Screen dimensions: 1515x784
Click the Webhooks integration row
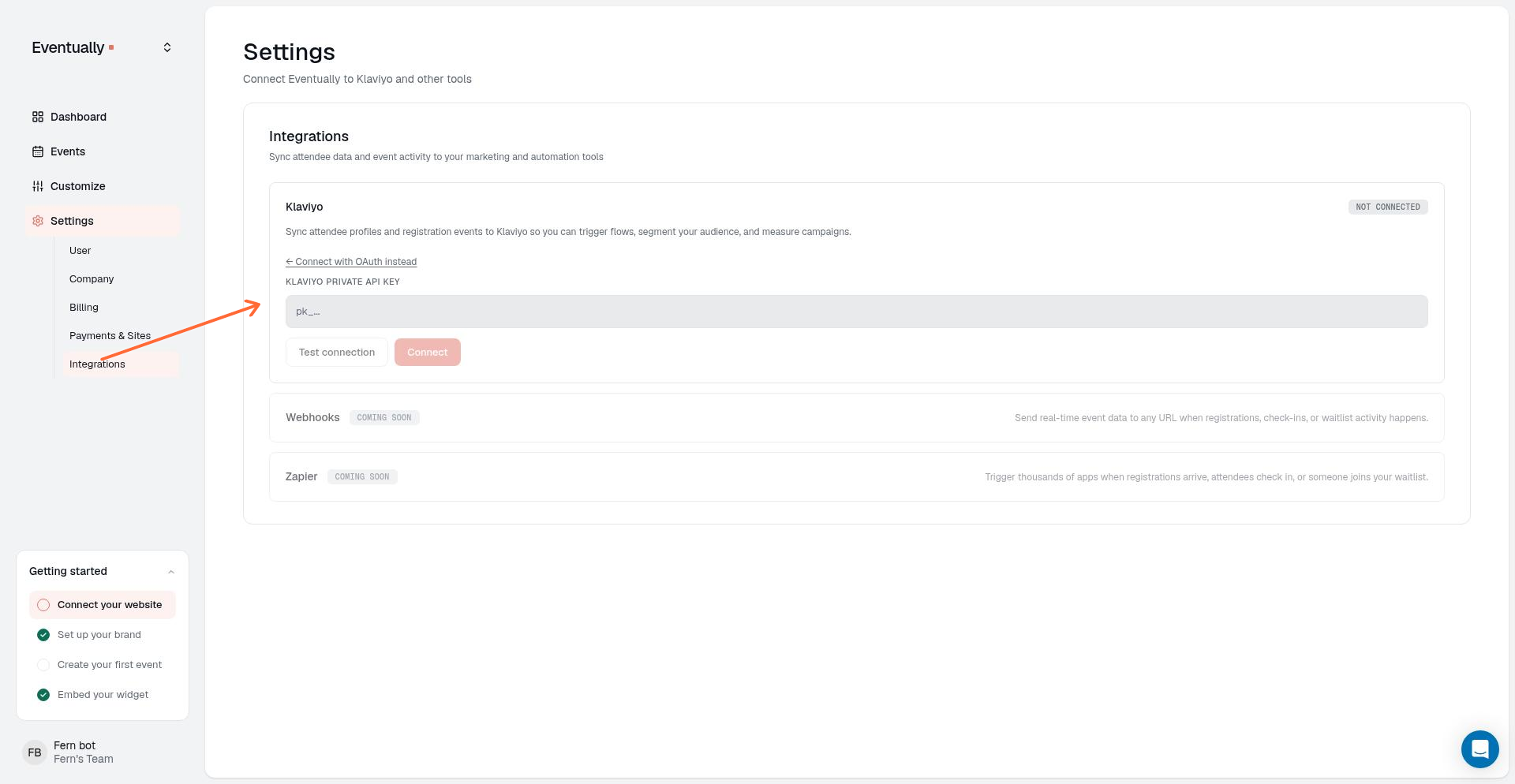point(856,418)
